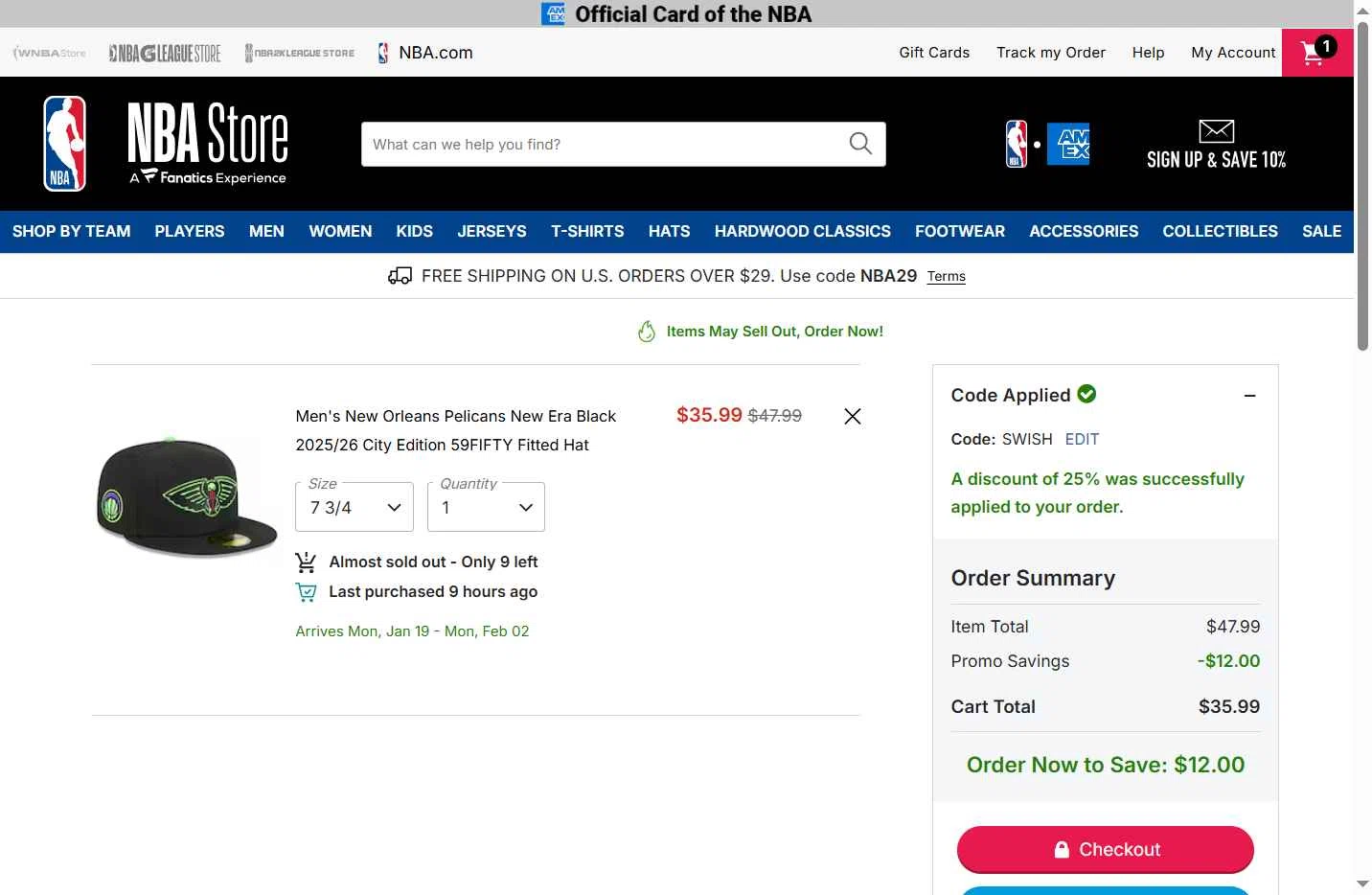The image size is (1372, 895).
Task: Click Order Now to Save: $12.00 text
Action: 1106,765
